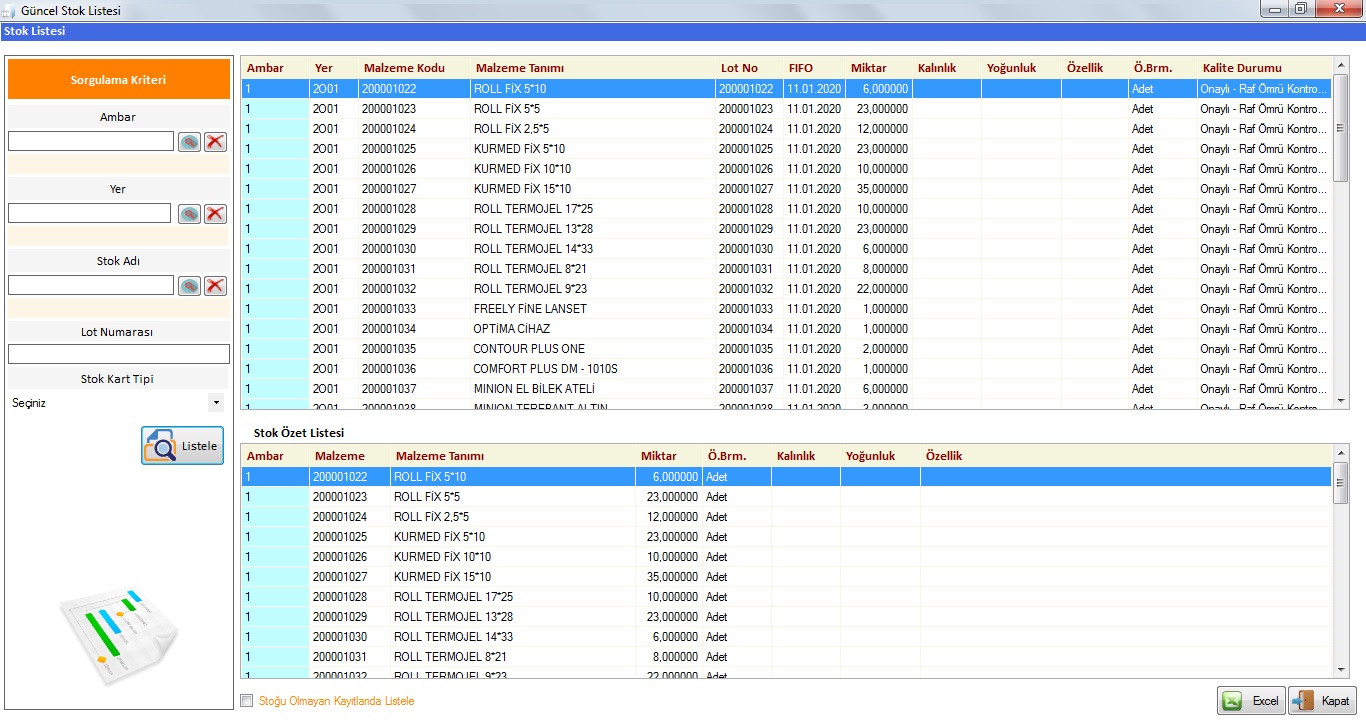The width and height of the screenshot is (1366, 728).
Task: Open the Yer lookup search icon
Action: click(x=190, y=214)
